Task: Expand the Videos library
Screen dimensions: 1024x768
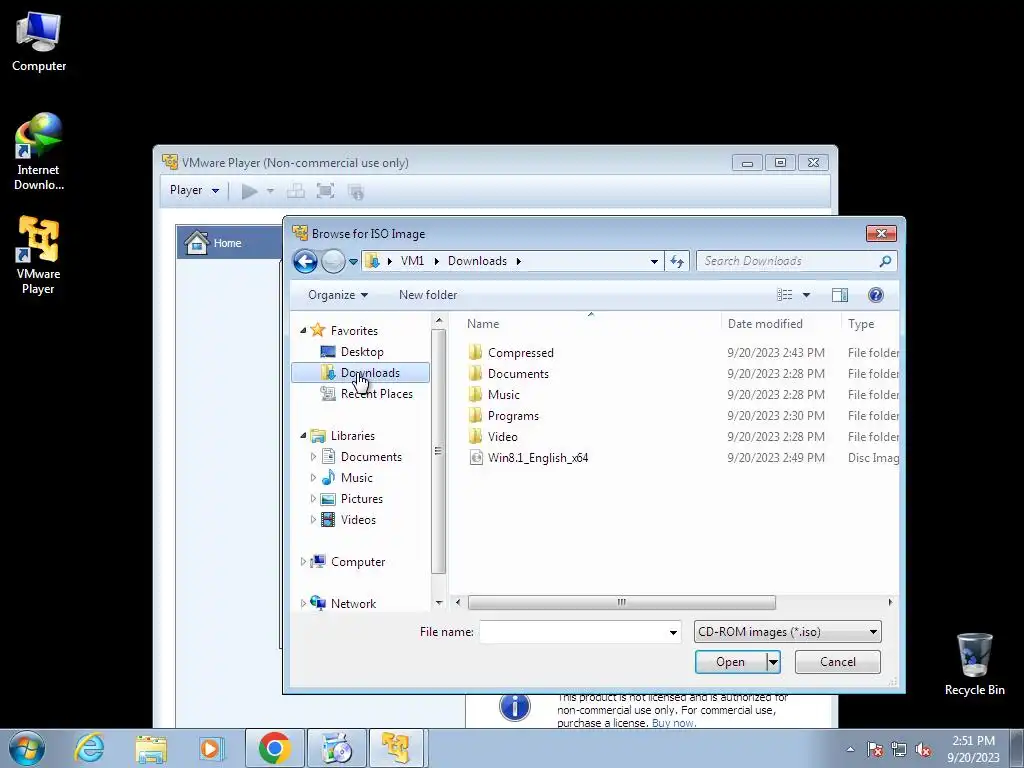Action: tap(313, 520)
